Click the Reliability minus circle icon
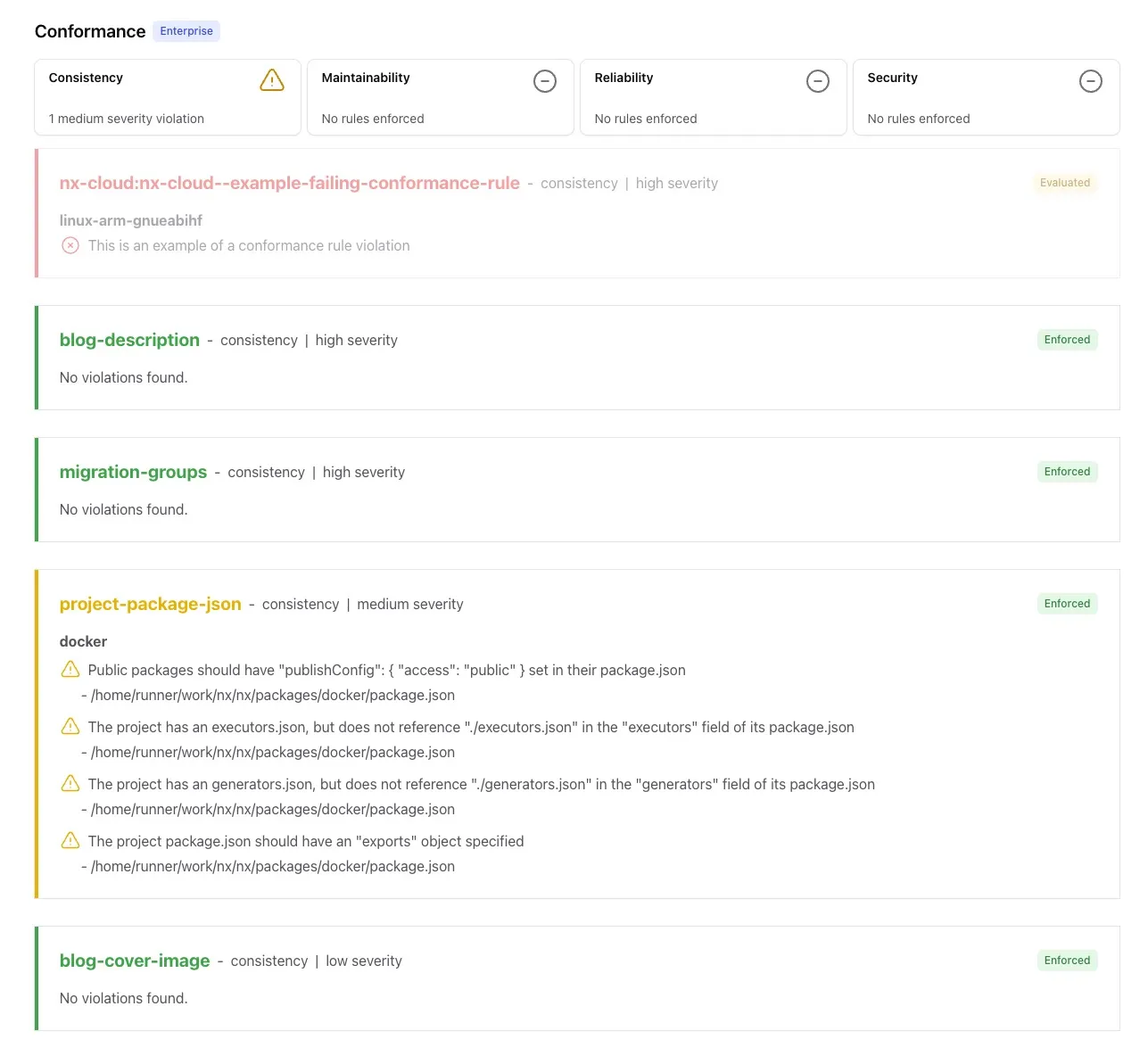 click(817, 81)
